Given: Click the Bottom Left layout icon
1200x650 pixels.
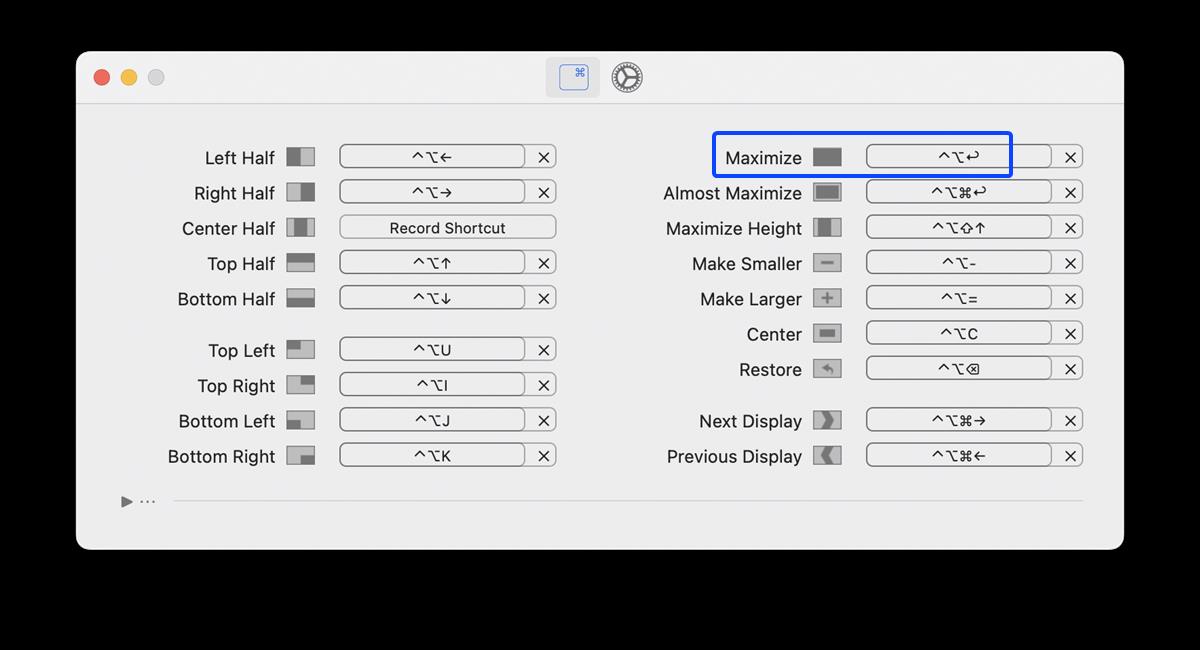Looking at the screenshot, I should 301,420.
